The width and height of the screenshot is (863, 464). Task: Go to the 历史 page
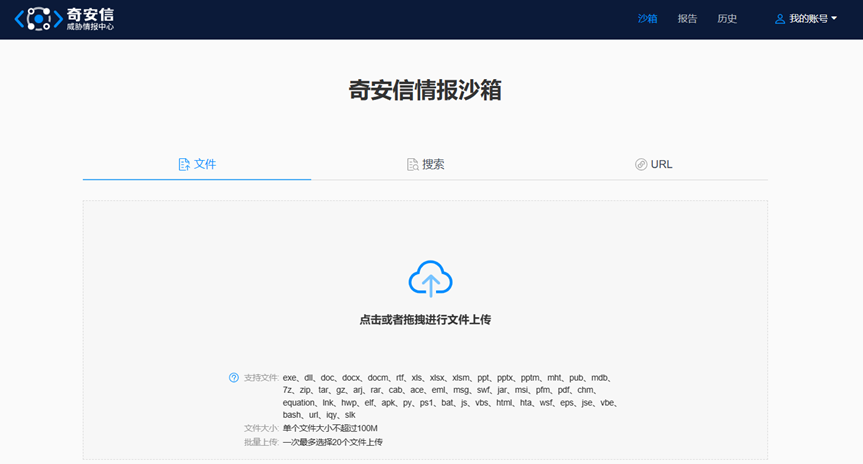coord(727,19)
